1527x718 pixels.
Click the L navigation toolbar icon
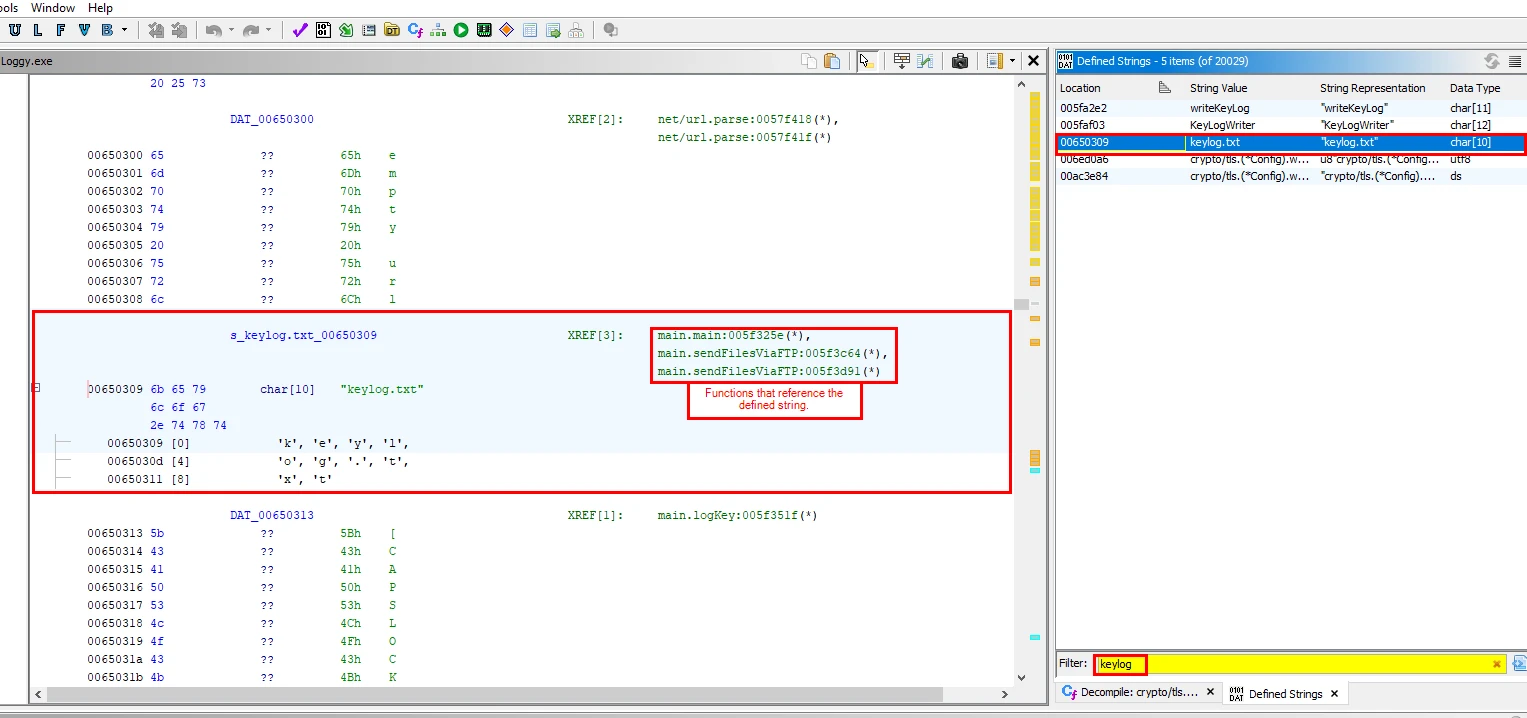click(38, 30)
